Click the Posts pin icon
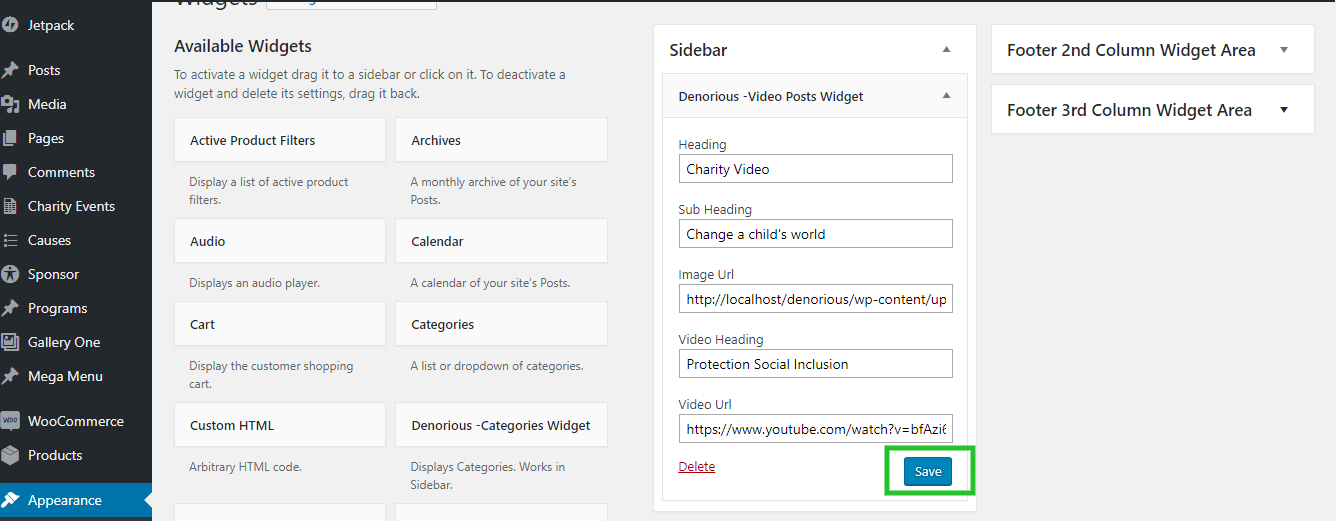 [x=10, y=70]
